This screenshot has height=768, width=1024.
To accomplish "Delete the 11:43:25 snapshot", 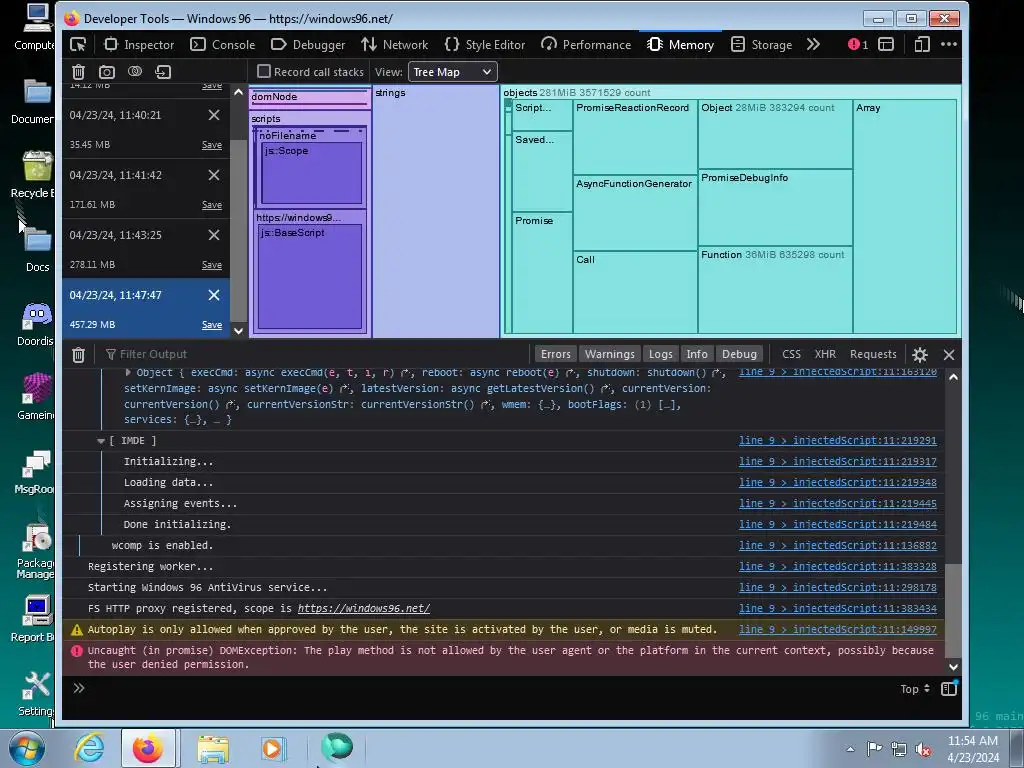I will pyautogui.click(x=214, y=235).
